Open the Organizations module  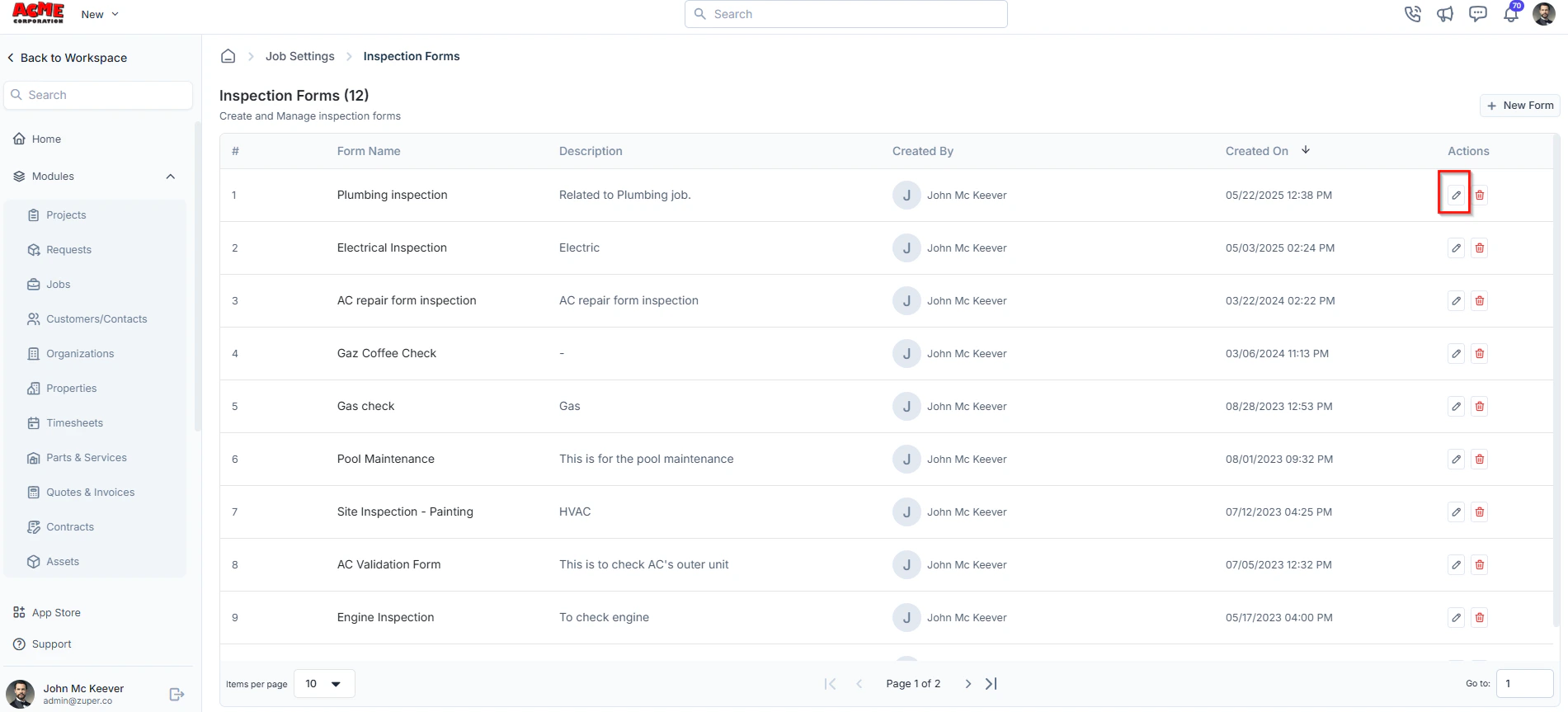pos(80,354)
